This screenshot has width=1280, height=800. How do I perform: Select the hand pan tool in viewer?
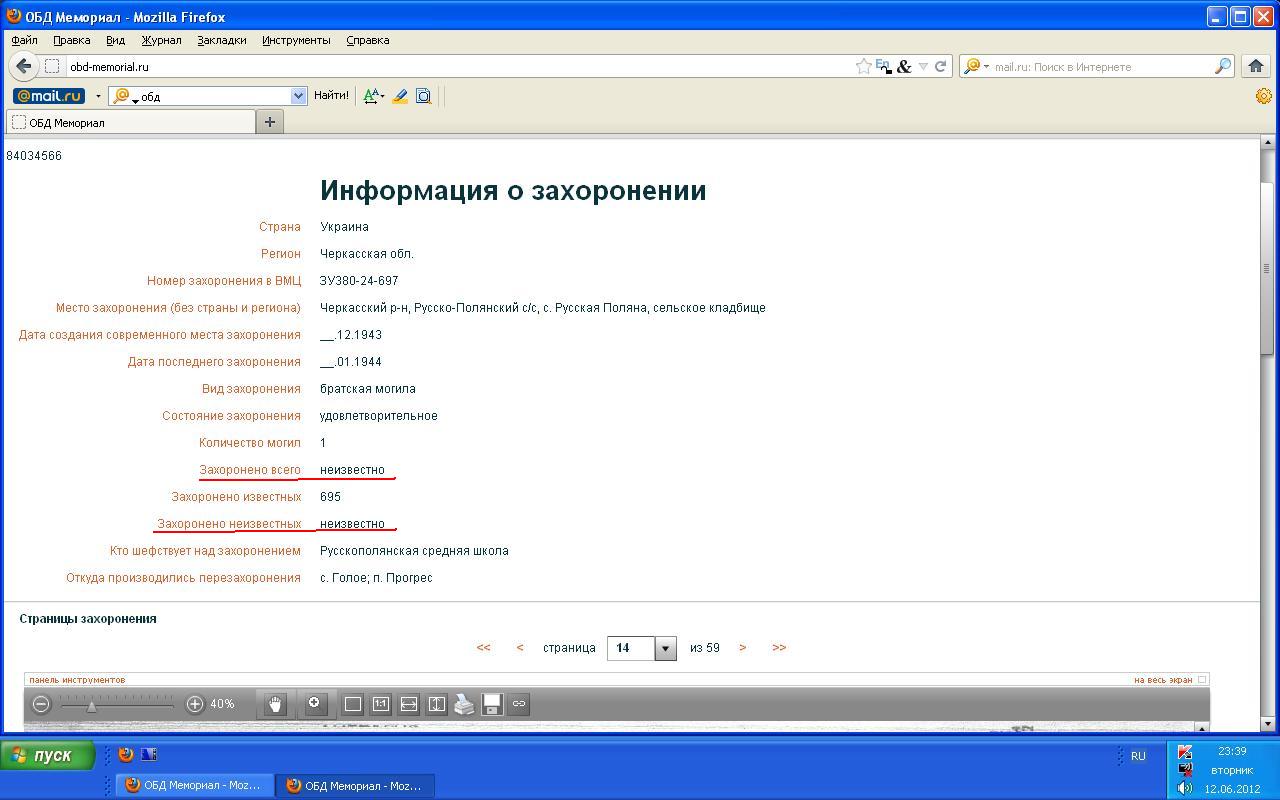[x=275, y=704]
